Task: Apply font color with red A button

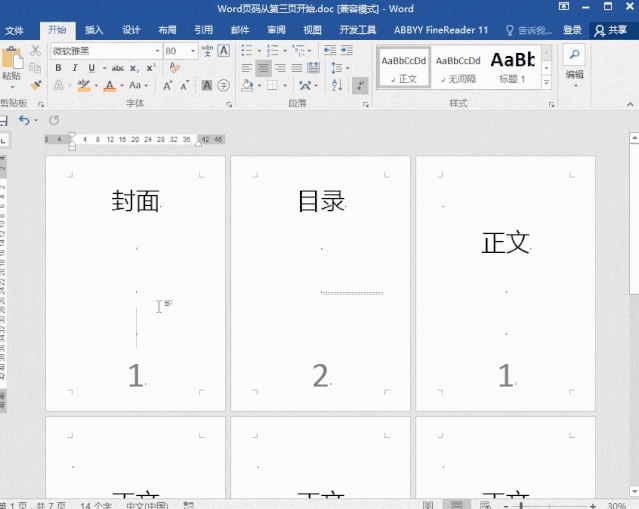Action: point(110,86)
